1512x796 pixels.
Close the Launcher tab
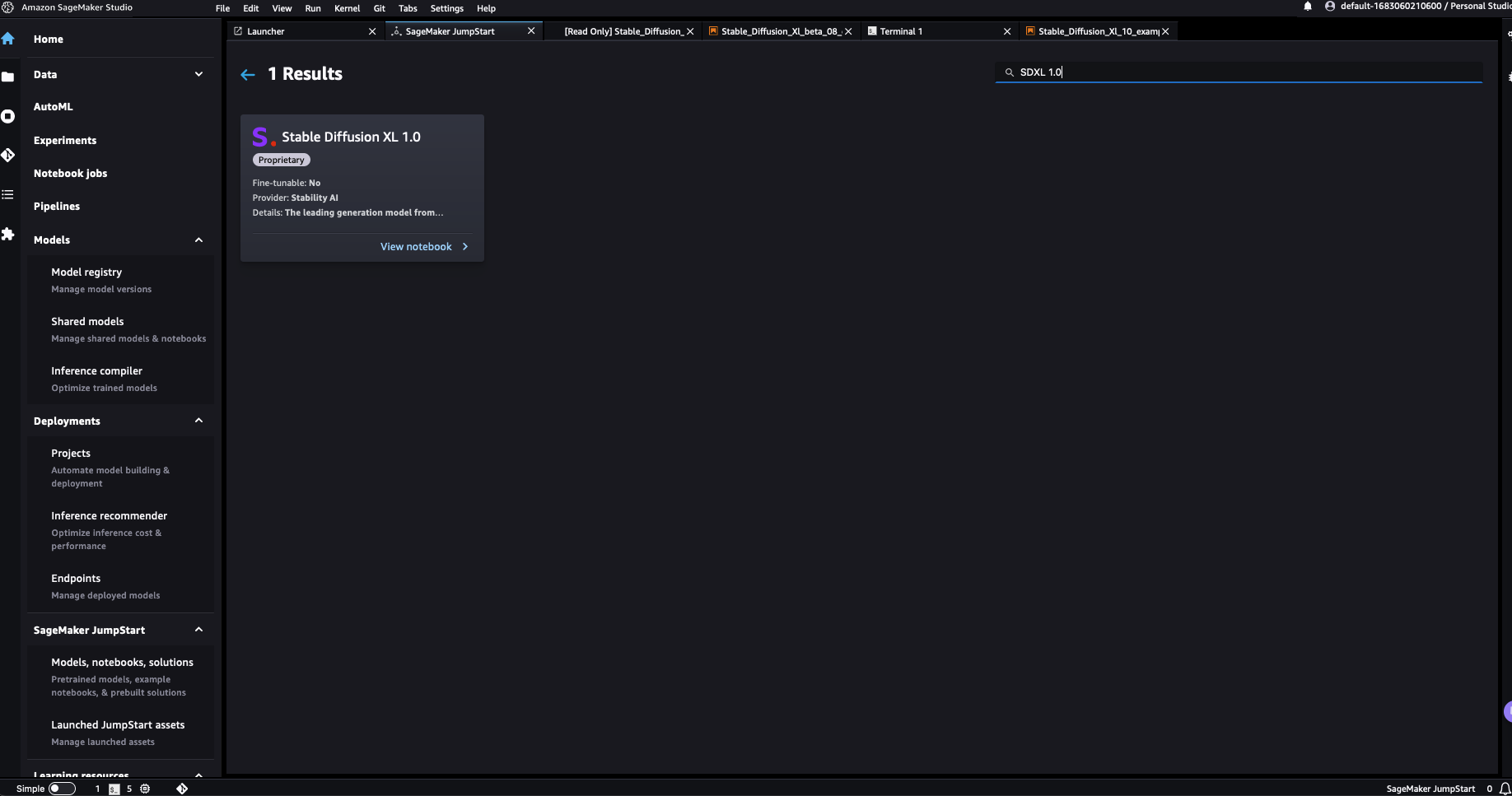[x=372, y=31]
